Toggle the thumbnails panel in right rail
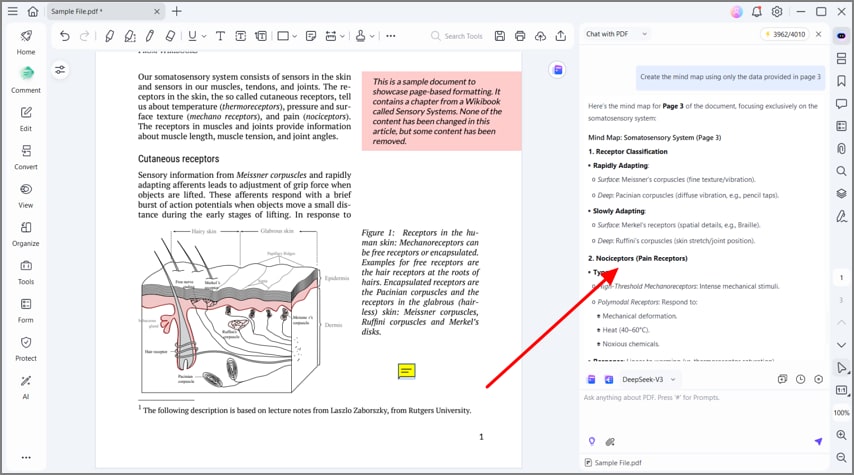The image size is (854, 475). 841,58
